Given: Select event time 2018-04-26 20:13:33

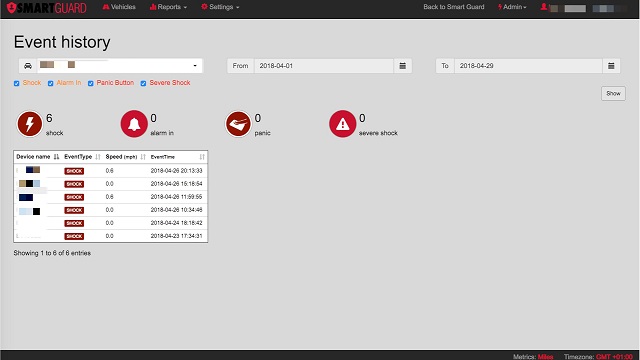Looking at the screenshot, I should coord(176,171).
